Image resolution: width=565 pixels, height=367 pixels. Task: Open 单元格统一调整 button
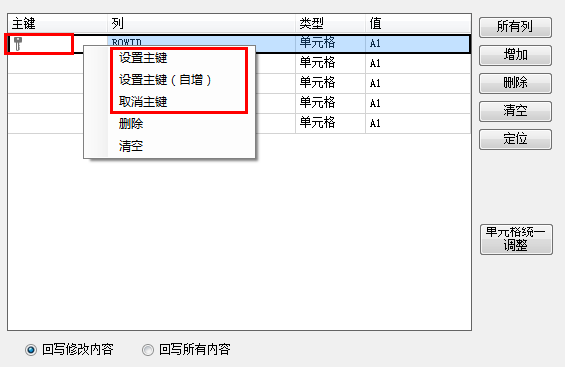(x=516, y=239)
